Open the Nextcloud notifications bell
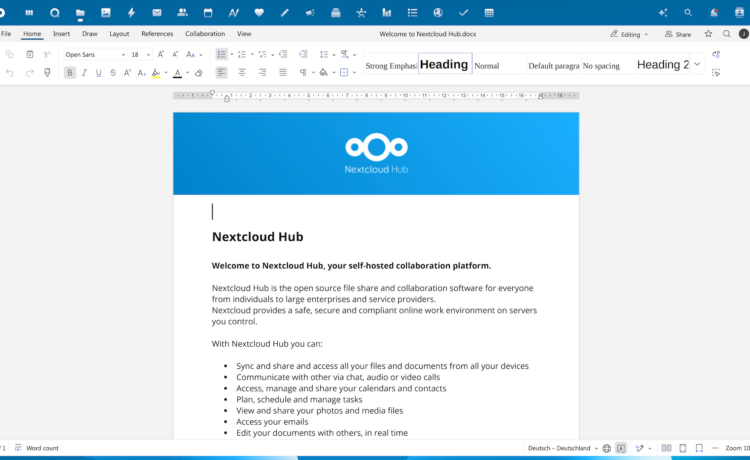 click(x=713, y=13)
